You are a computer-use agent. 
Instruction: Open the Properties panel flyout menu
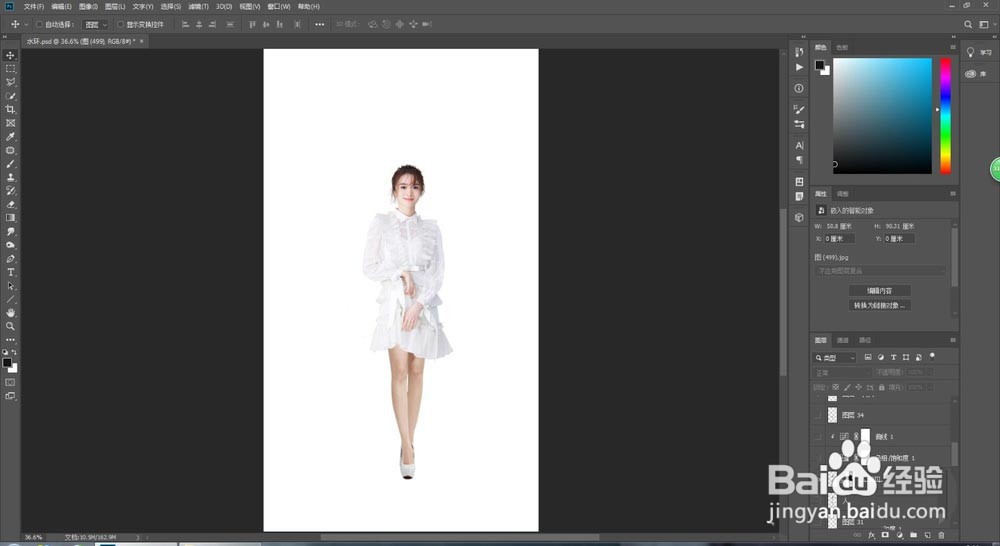(953, 193)
